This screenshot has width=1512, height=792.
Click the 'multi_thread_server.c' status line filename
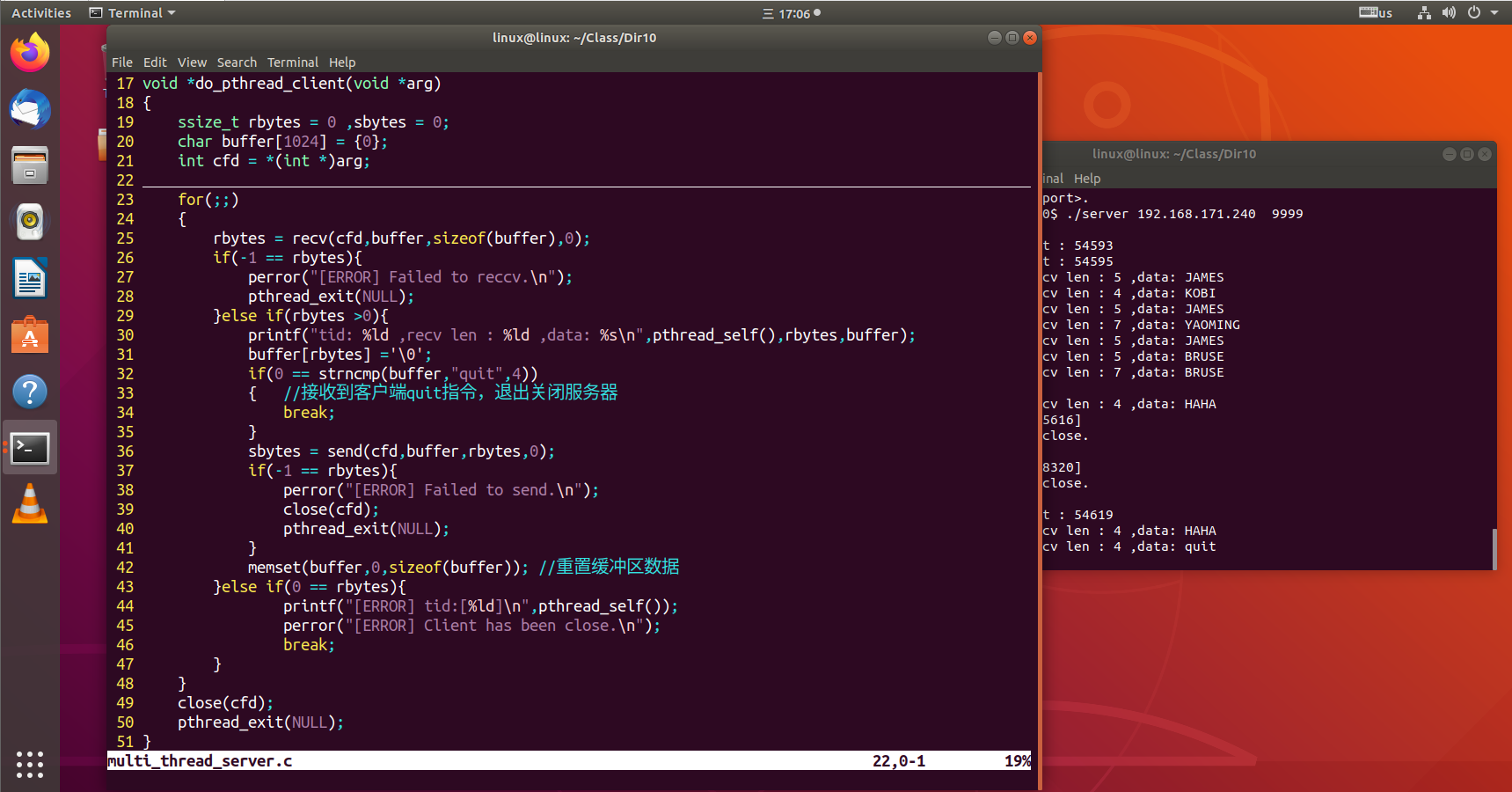200,761
